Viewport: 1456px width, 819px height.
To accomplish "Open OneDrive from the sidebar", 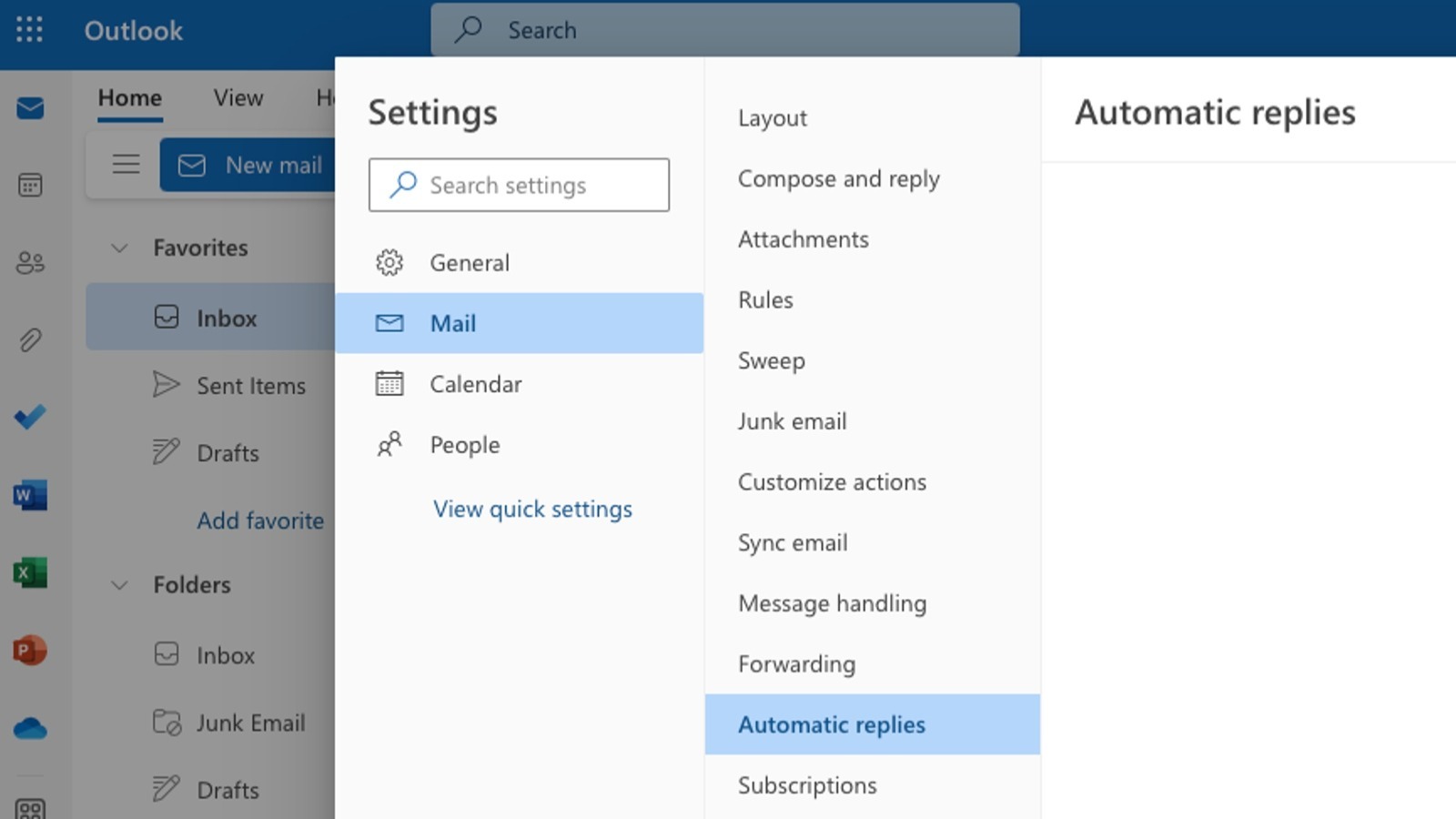I will coord(30,727).
